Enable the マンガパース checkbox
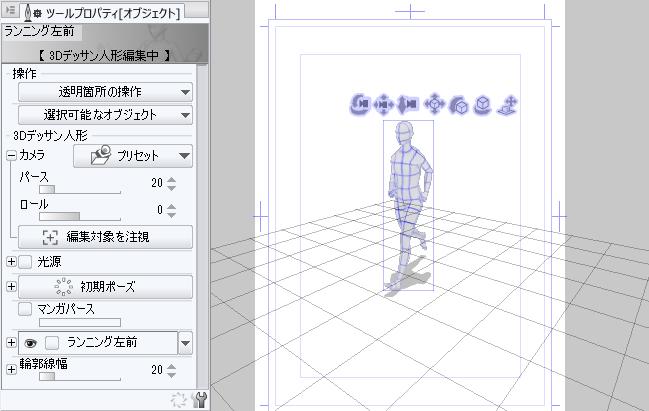The image size is (649, 411). coord(25,309)
